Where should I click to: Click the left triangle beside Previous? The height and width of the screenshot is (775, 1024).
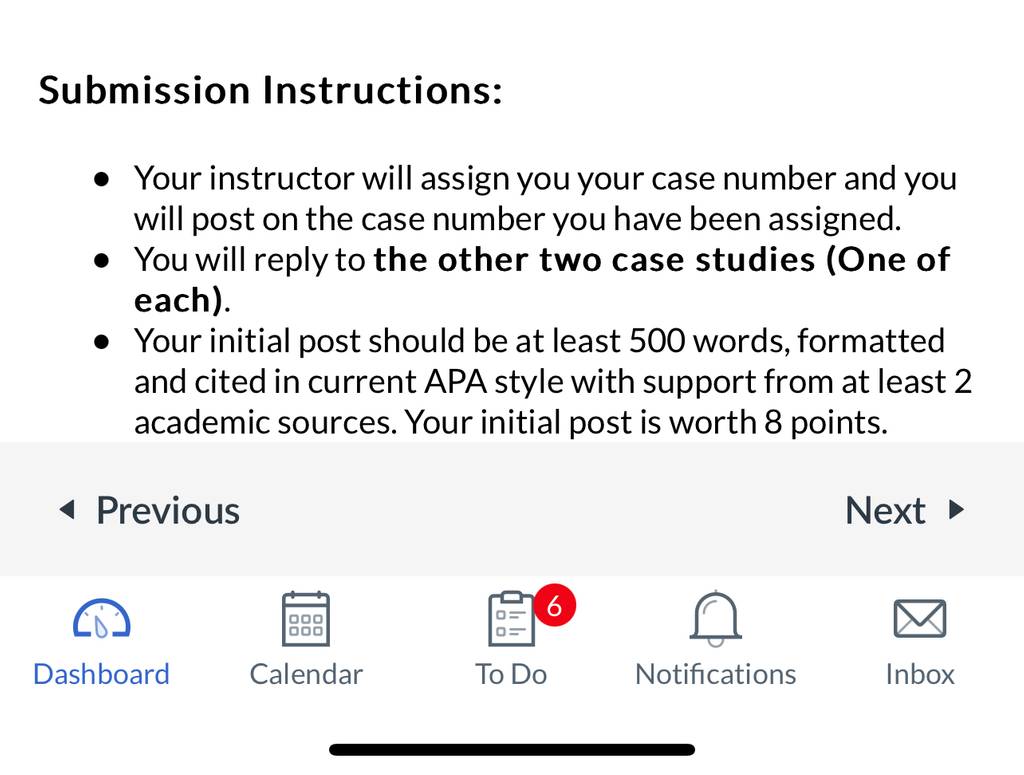[67, 509]
